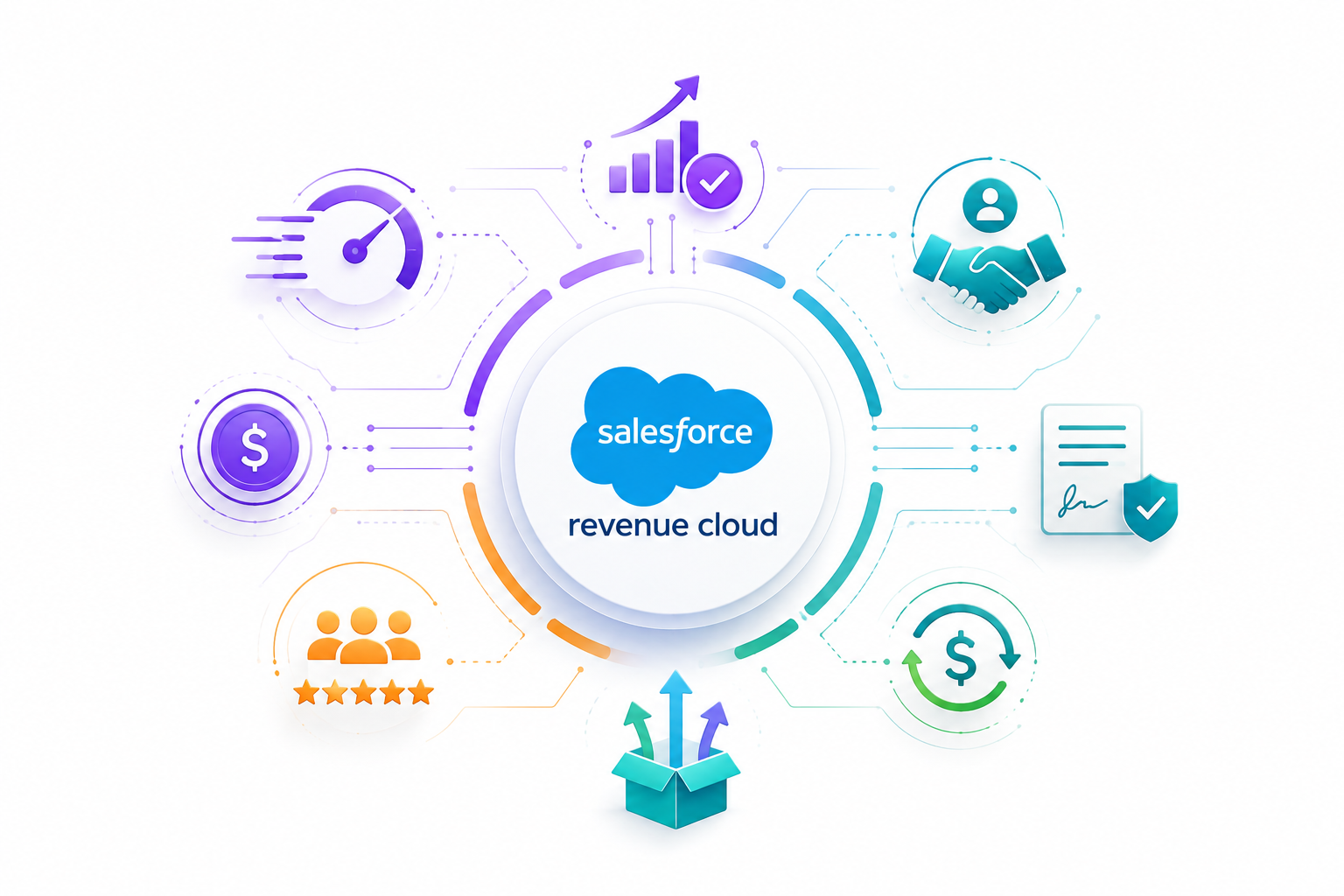Click the open box with arrows icon

click(675, 750)
